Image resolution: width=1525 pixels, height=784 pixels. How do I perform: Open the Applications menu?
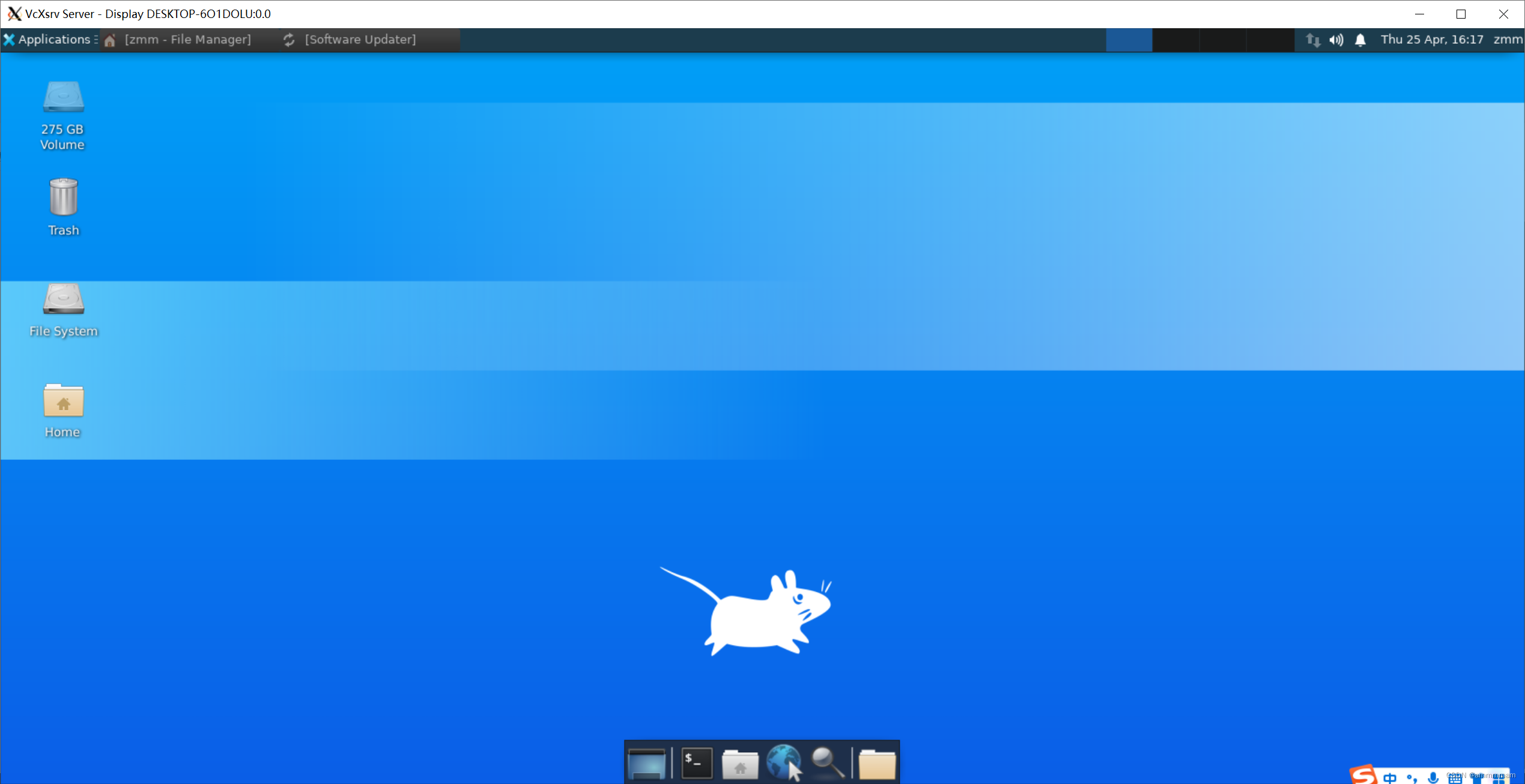coord(47,40)
